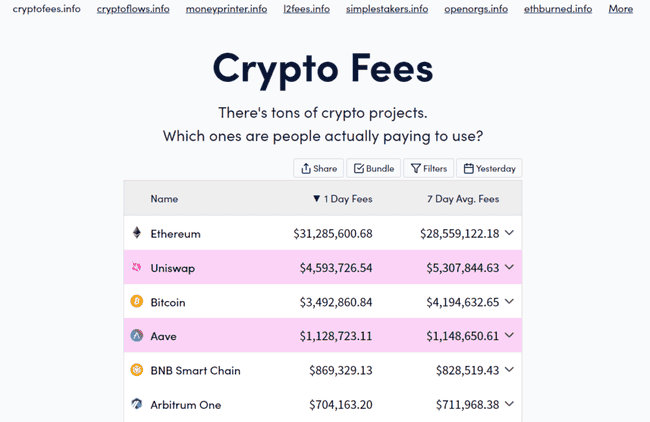Click the Aave ghost icon
The image size is (650, 422).
[137, 336]
